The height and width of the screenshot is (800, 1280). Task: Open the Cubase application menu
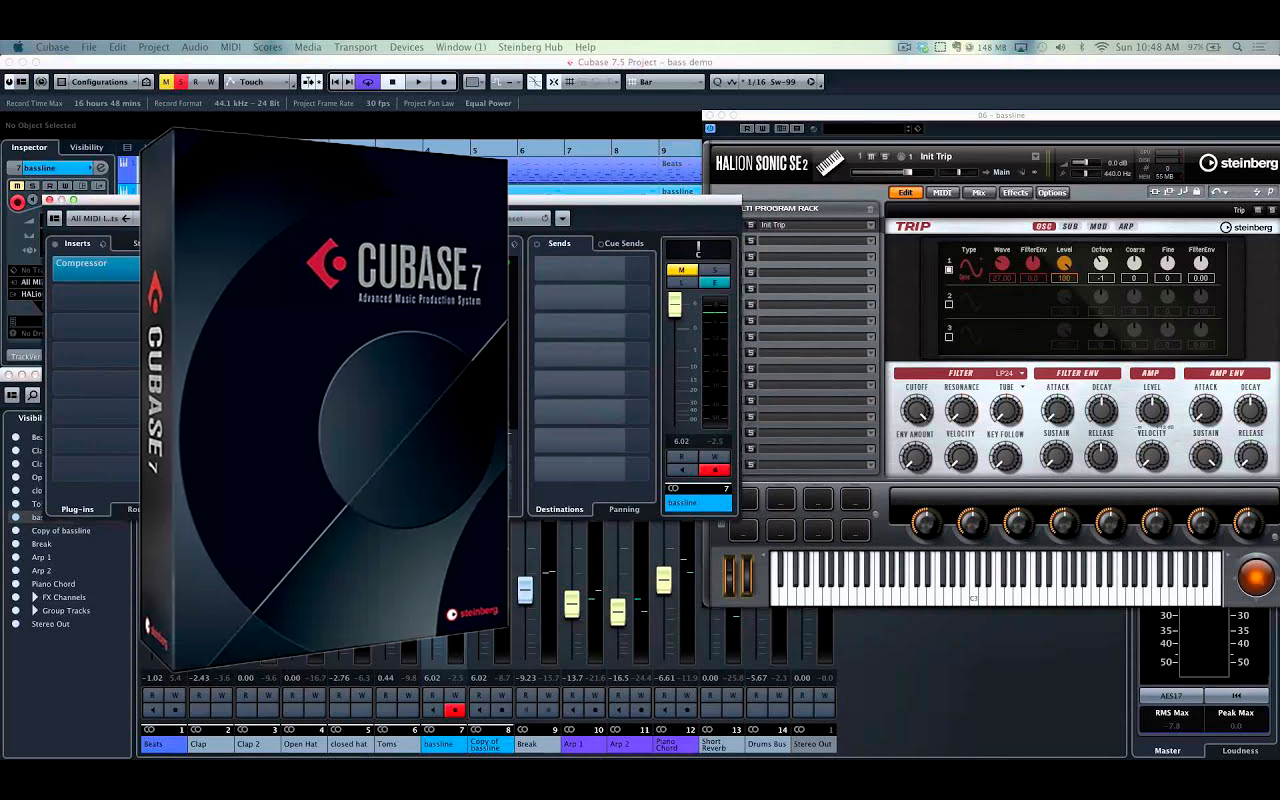pos(53,47)
